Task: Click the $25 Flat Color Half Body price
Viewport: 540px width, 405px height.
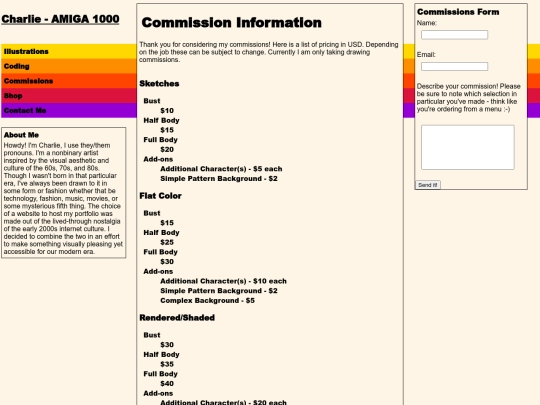Action: pyautogui.click(x=167, y=242)
